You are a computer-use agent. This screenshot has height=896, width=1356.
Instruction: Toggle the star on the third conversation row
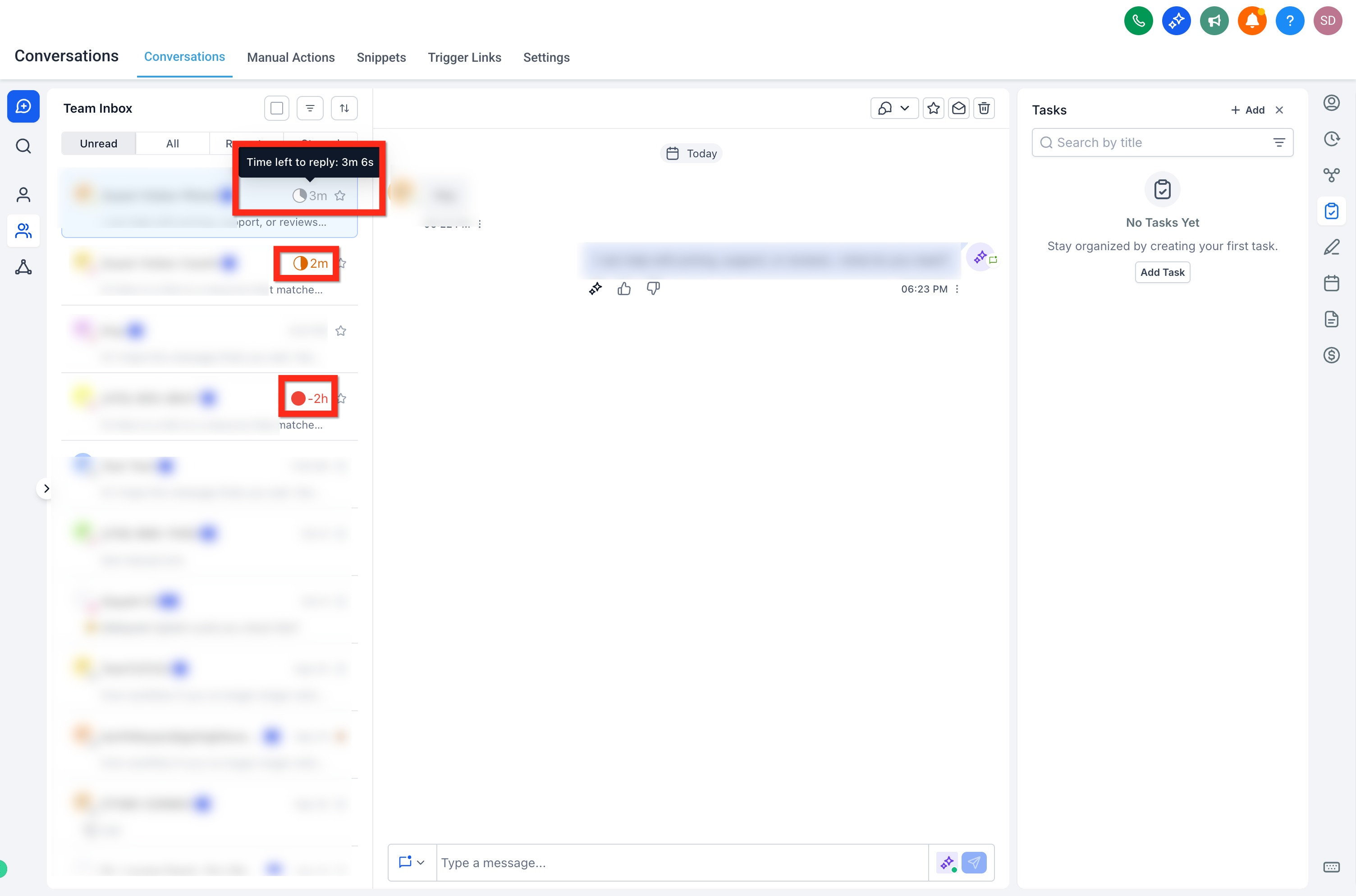[x=340, y=331]
